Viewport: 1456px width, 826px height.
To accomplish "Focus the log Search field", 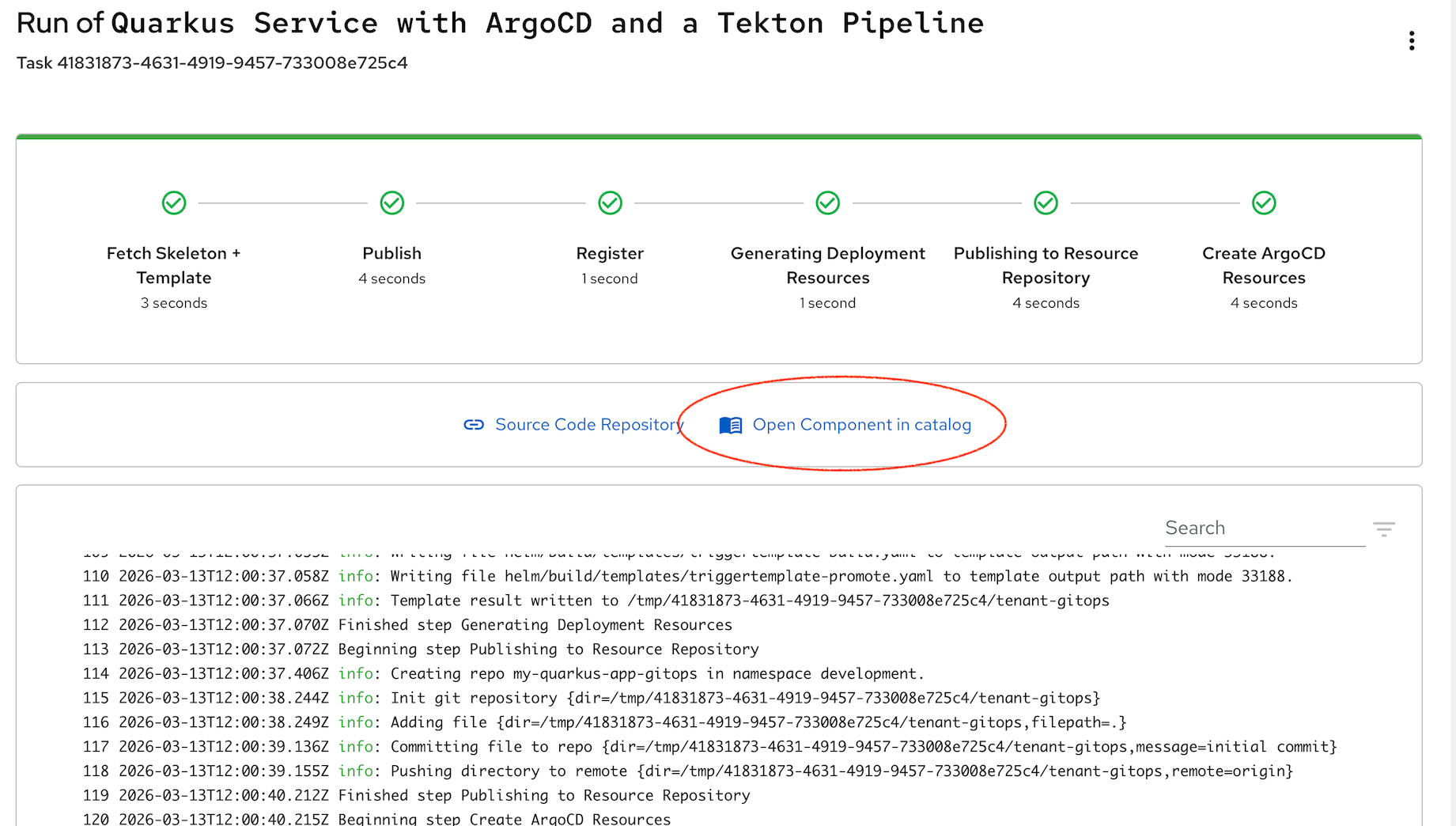I will pos(1264,528).
